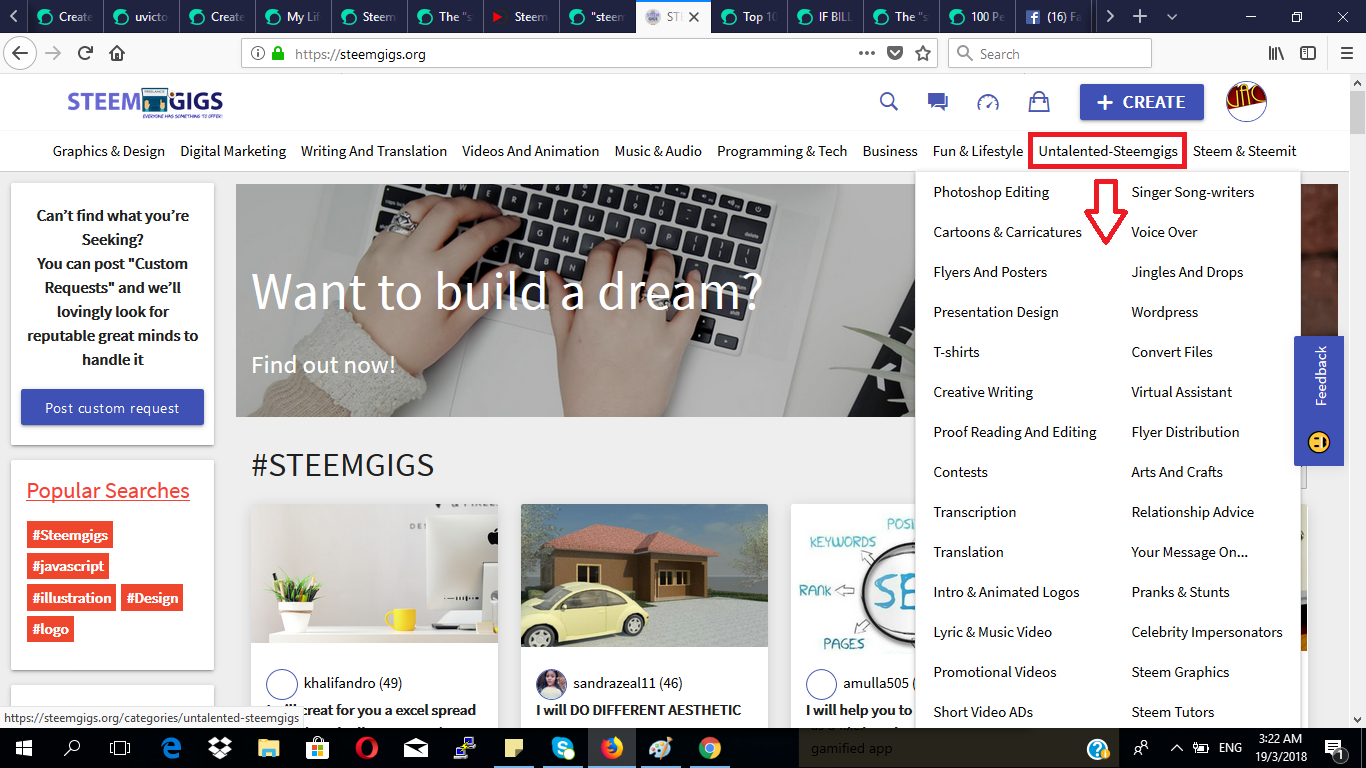The image size is (1366, 768).
Task: Click the Popular Searches heading link
Action: click(x=108, y=491)
